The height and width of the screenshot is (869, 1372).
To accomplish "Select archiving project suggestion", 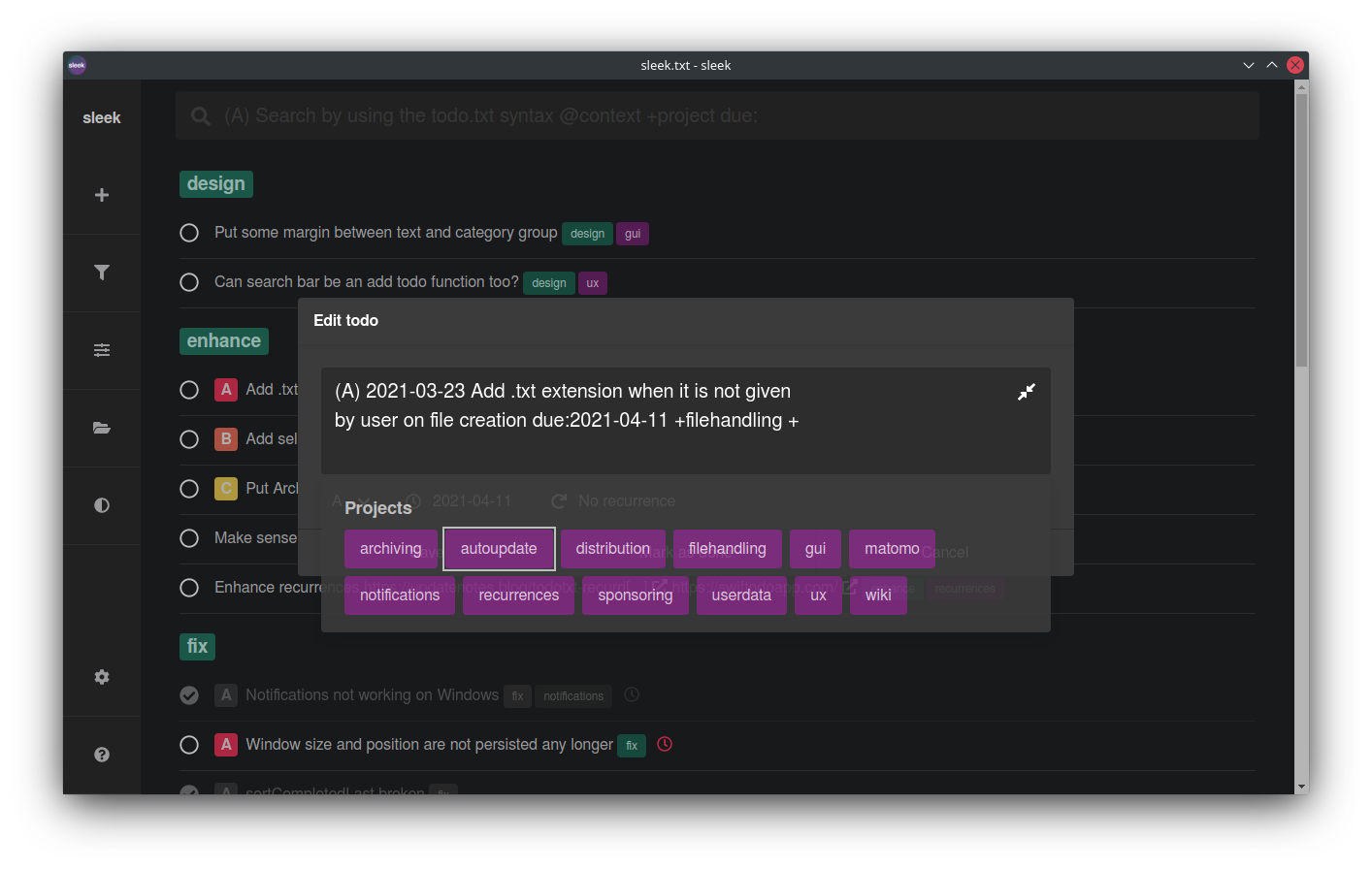I will tap(391, 549).
